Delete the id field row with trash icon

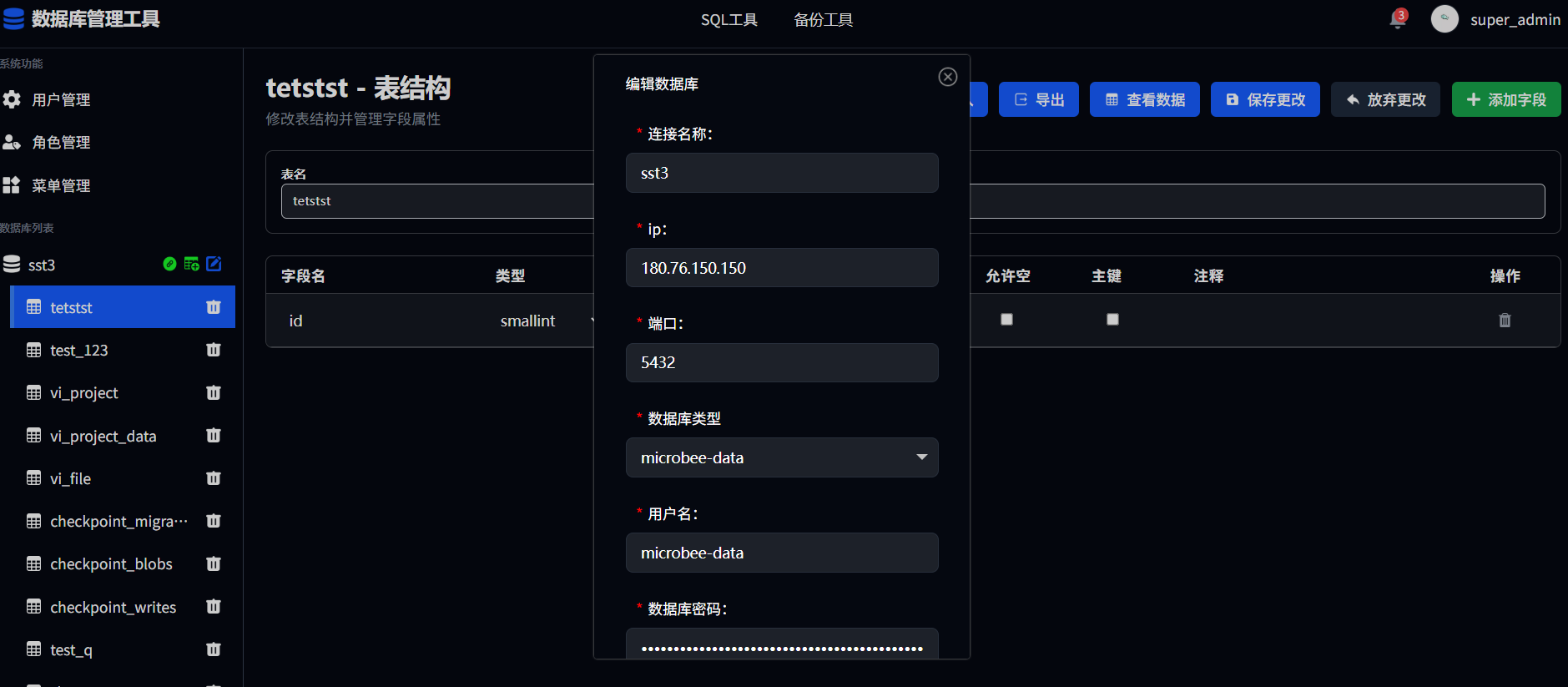coord(1505,321)
